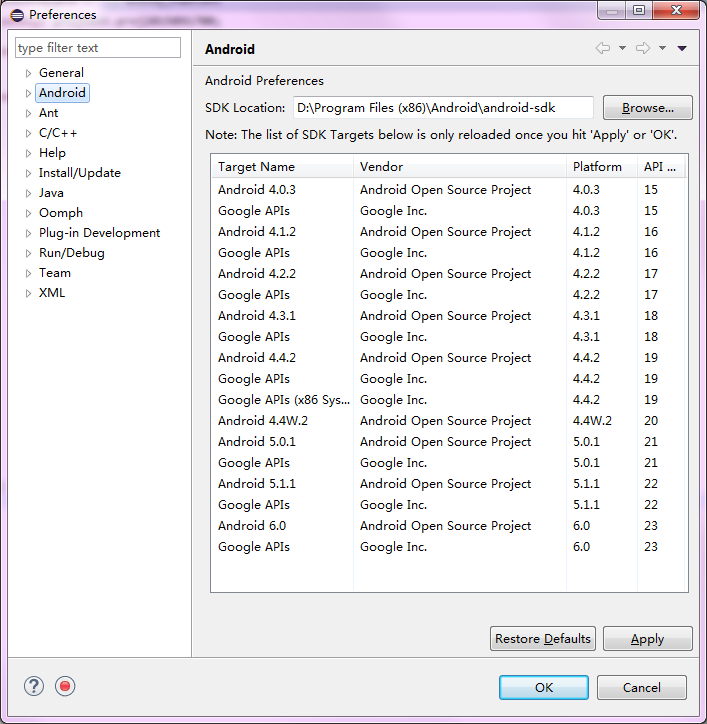Select Install/Update preferences category
707x724 pixels.
(80, 173)
